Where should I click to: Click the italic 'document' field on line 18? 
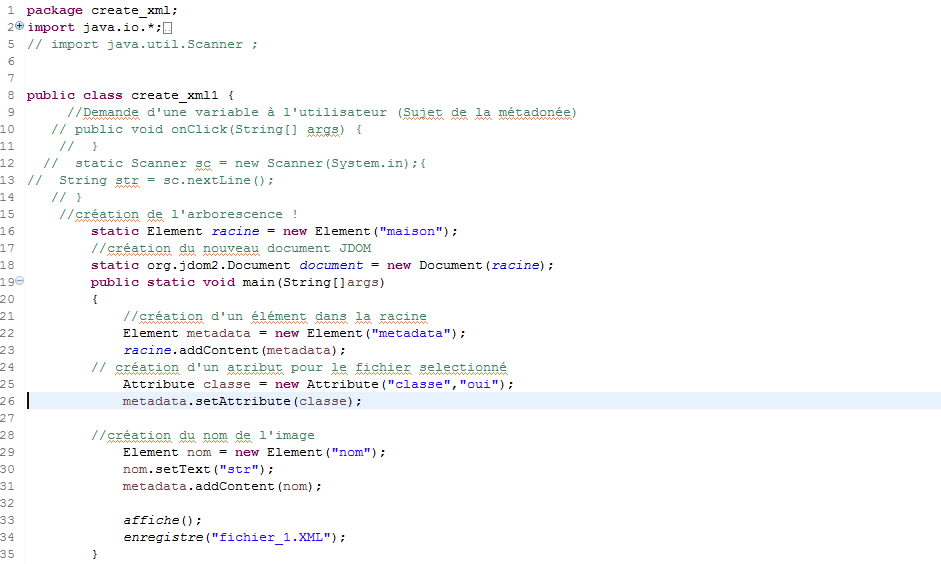pos(331,265)
